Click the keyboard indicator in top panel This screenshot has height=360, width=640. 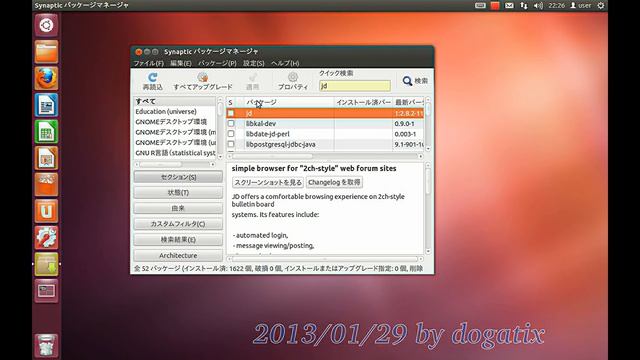pyautogui.click(x=480, y=5)
